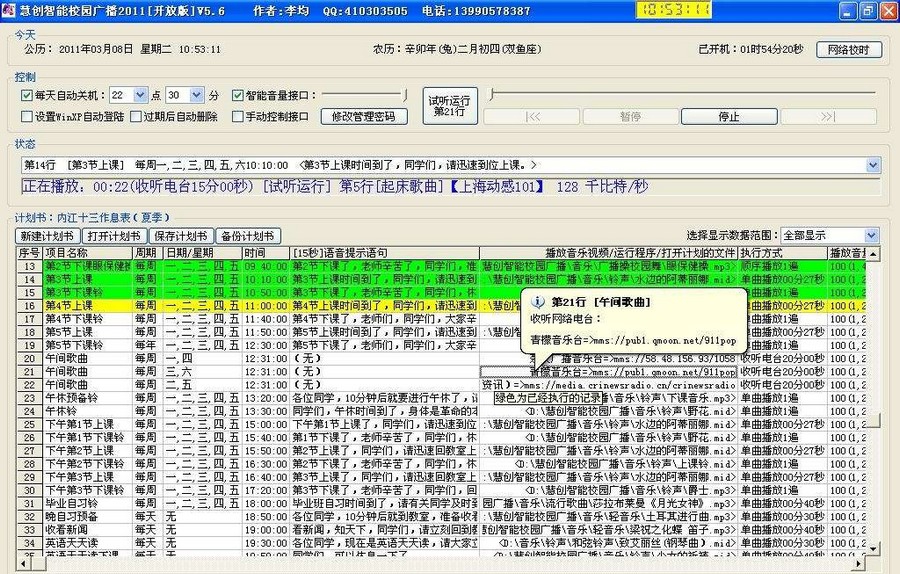Image resolution: width=900 pixels, height=574 pixels.
Task: Select row 23 午休预备铃
Action: (441, 398)
